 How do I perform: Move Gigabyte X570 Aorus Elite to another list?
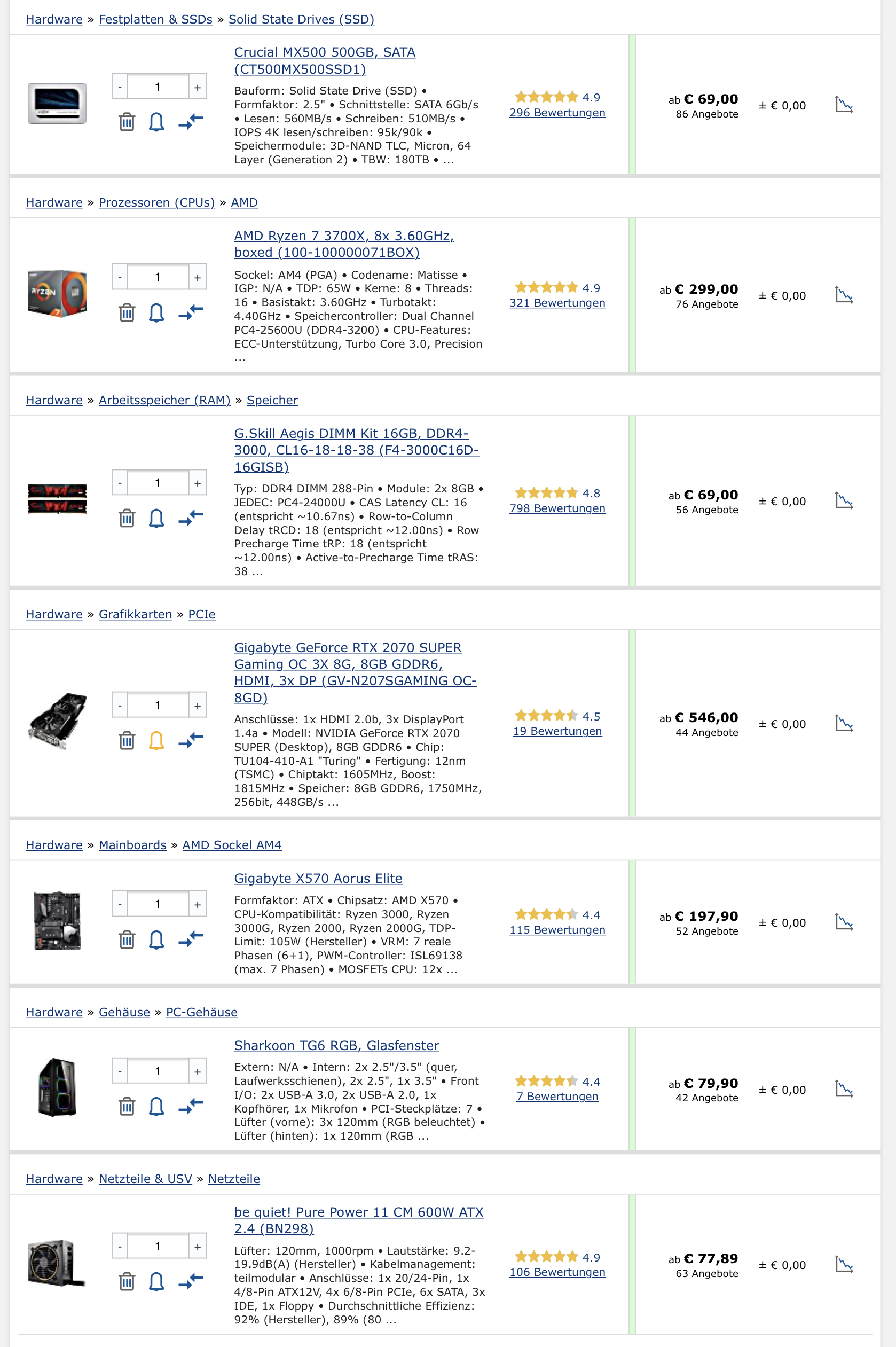click(190, 940)
